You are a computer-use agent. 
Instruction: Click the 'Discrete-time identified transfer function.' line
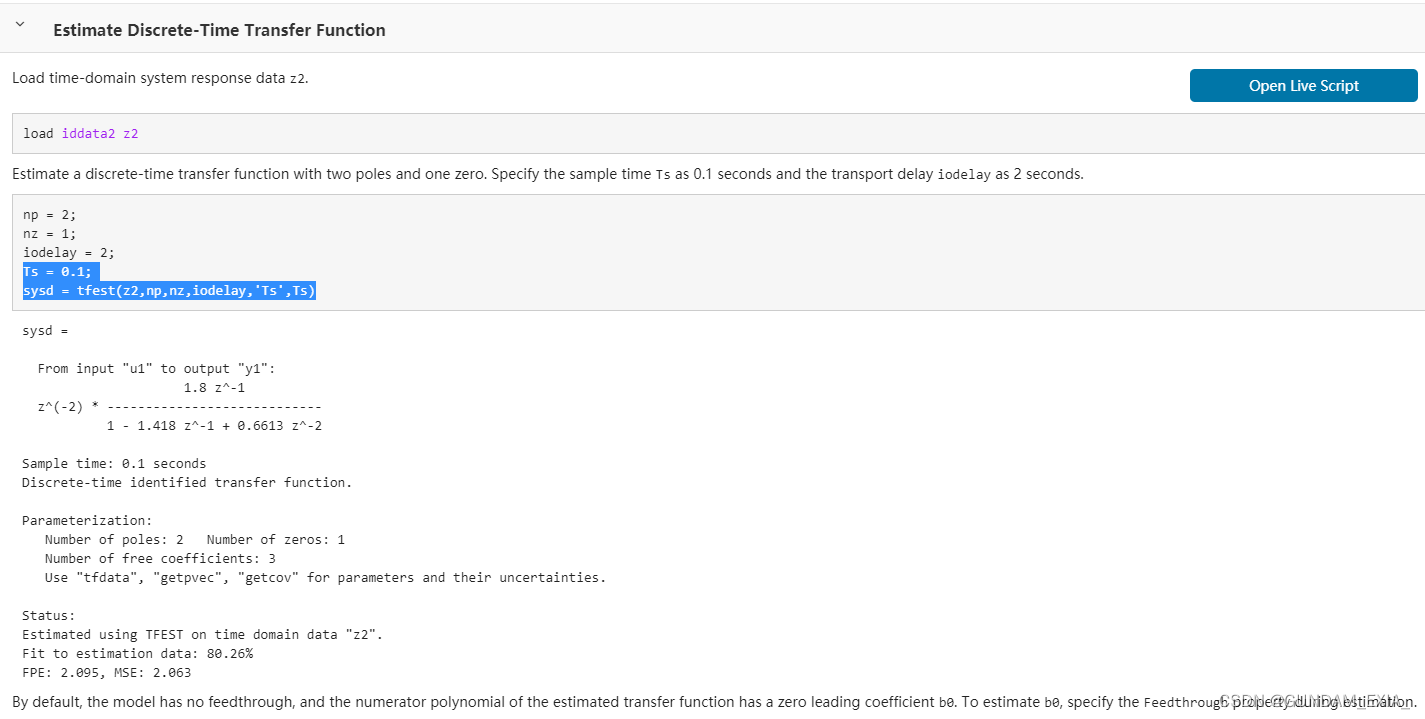187,483
